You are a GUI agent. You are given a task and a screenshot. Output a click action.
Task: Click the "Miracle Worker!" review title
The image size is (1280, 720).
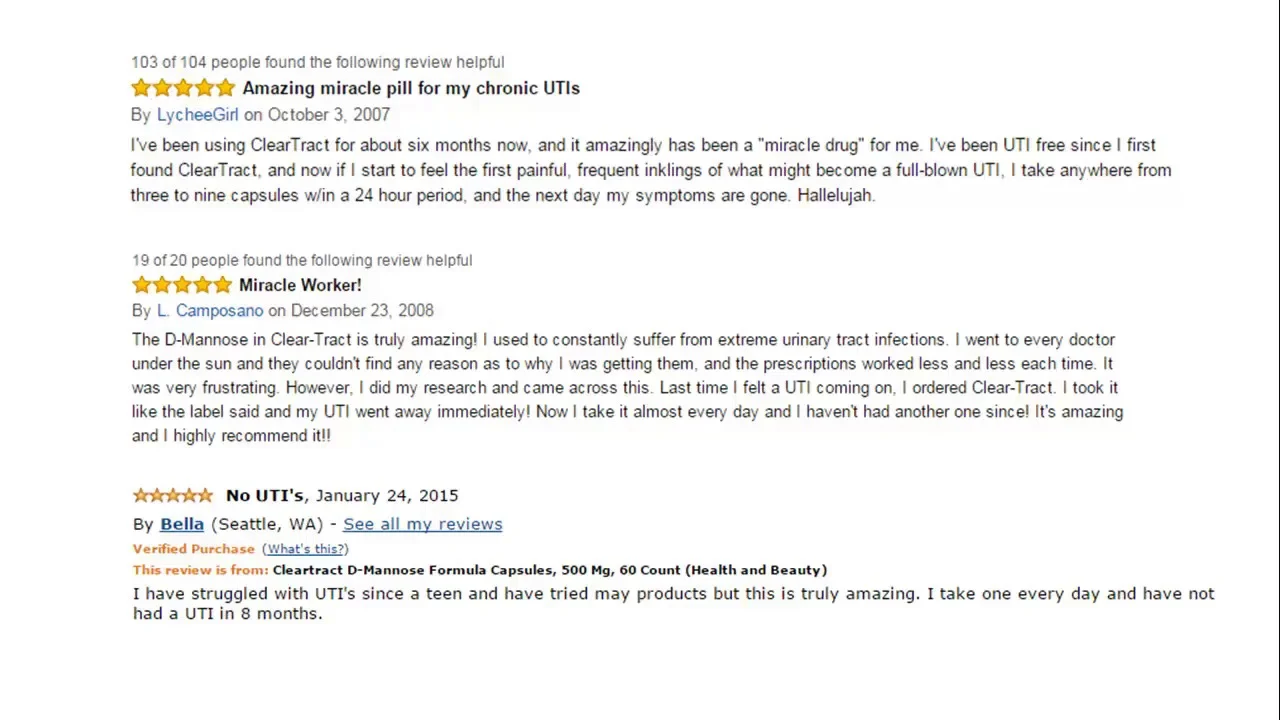(300, 285)
